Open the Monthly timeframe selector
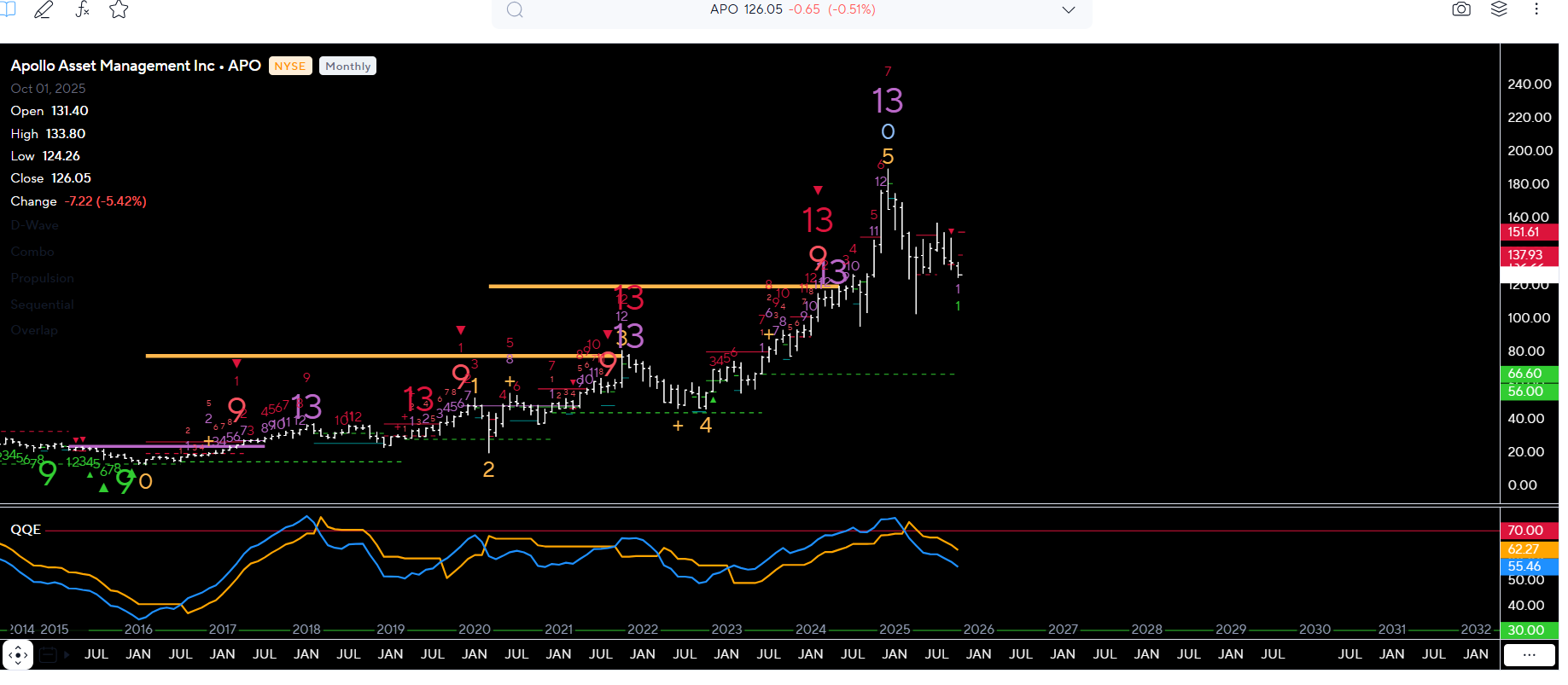Screen dimensions: 1568x685 (347, 67)
